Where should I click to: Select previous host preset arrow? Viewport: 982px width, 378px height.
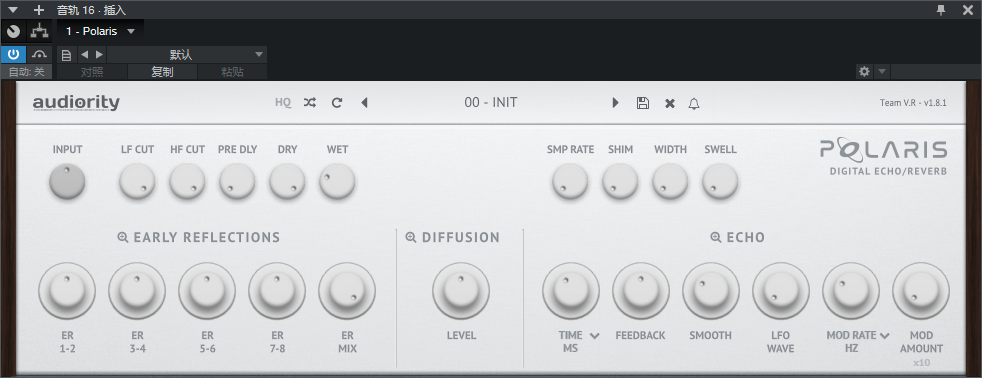[85, 54]
